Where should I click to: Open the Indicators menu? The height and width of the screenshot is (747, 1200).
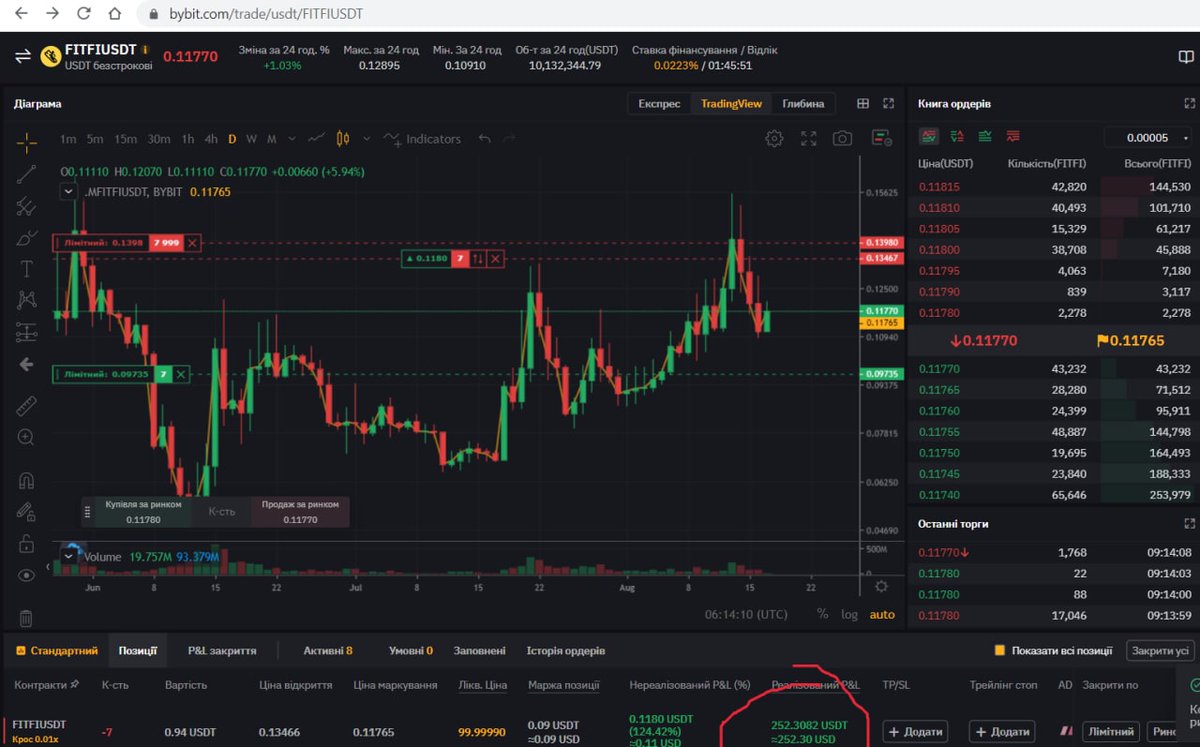point(422,139)
